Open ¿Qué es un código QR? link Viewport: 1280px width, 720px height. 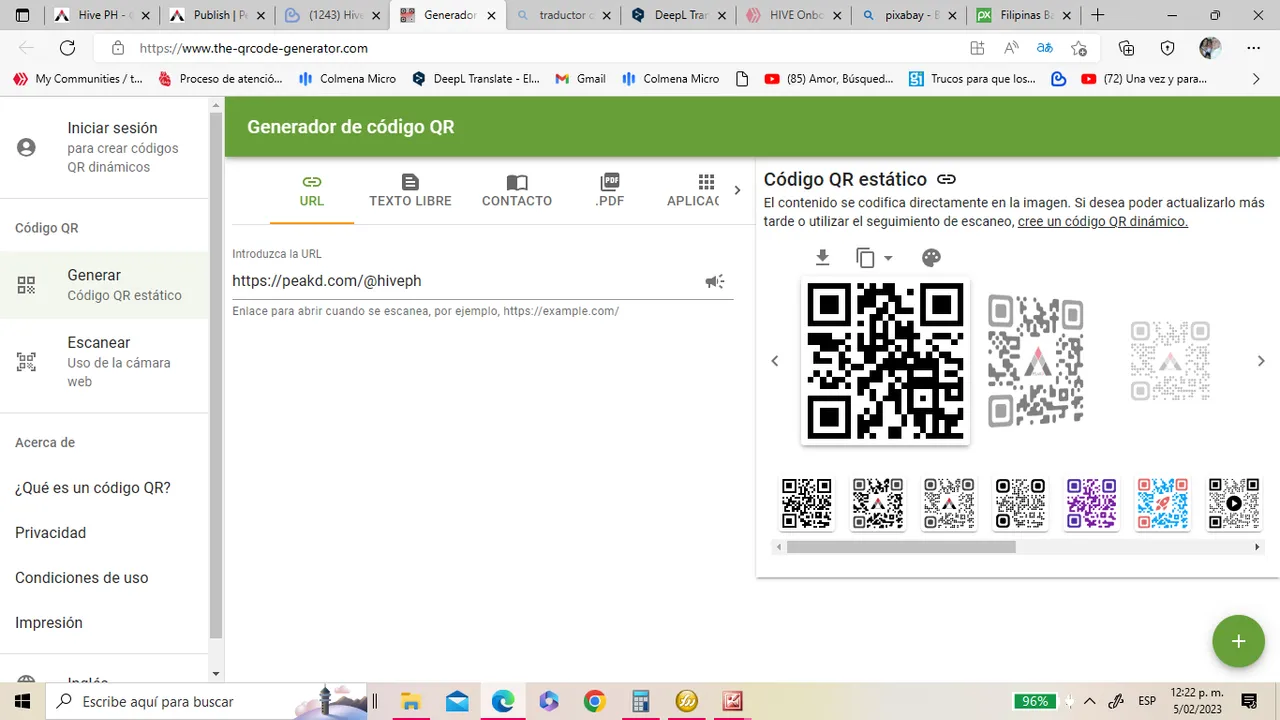point(93,488)
